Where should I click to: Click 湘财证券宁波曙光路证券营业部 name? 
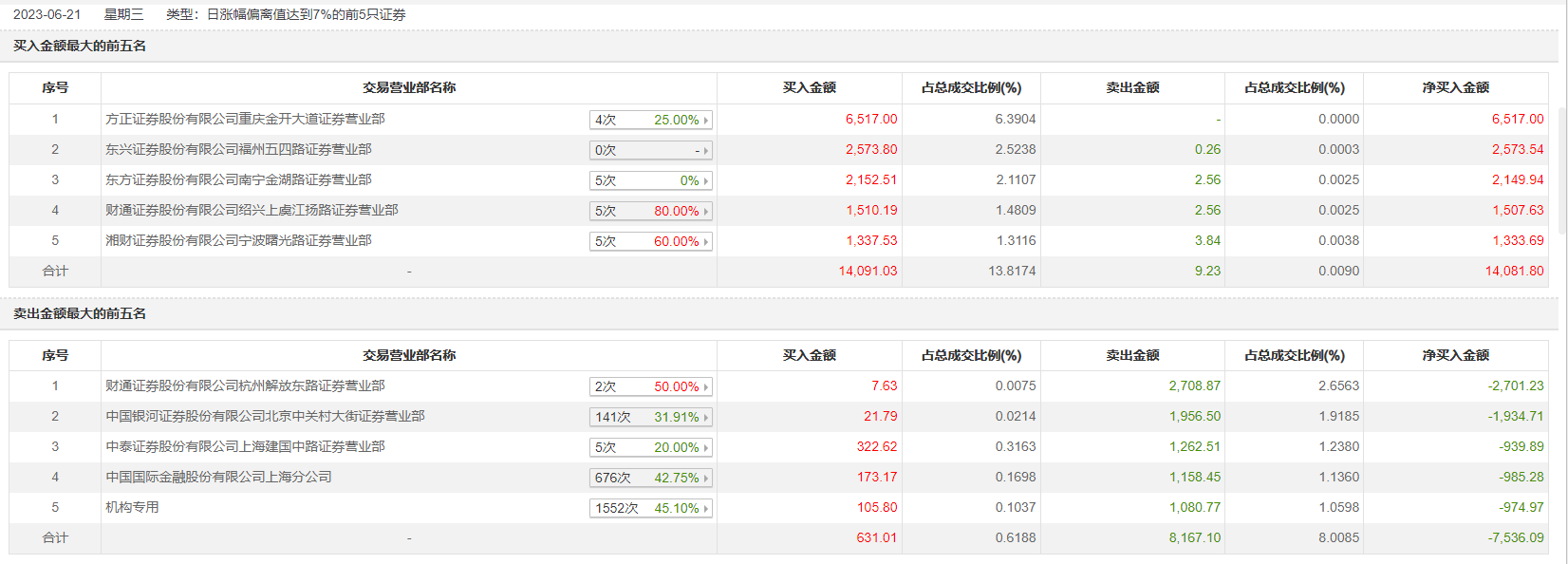click(238, 240)
